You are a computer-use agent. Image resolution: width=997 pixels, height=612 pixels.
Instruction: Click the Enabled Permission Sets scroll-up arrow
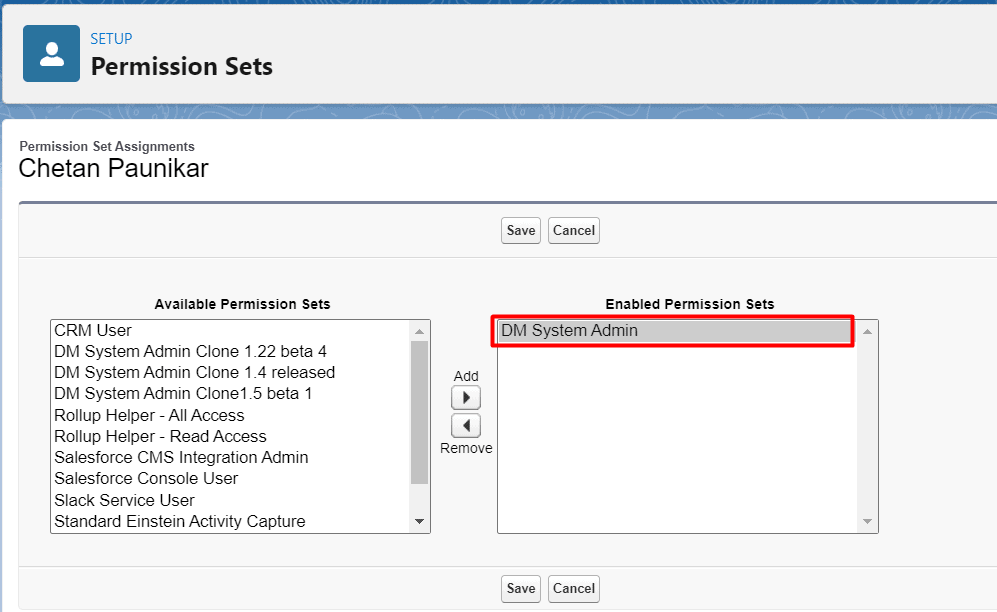[x=867, y=331]
